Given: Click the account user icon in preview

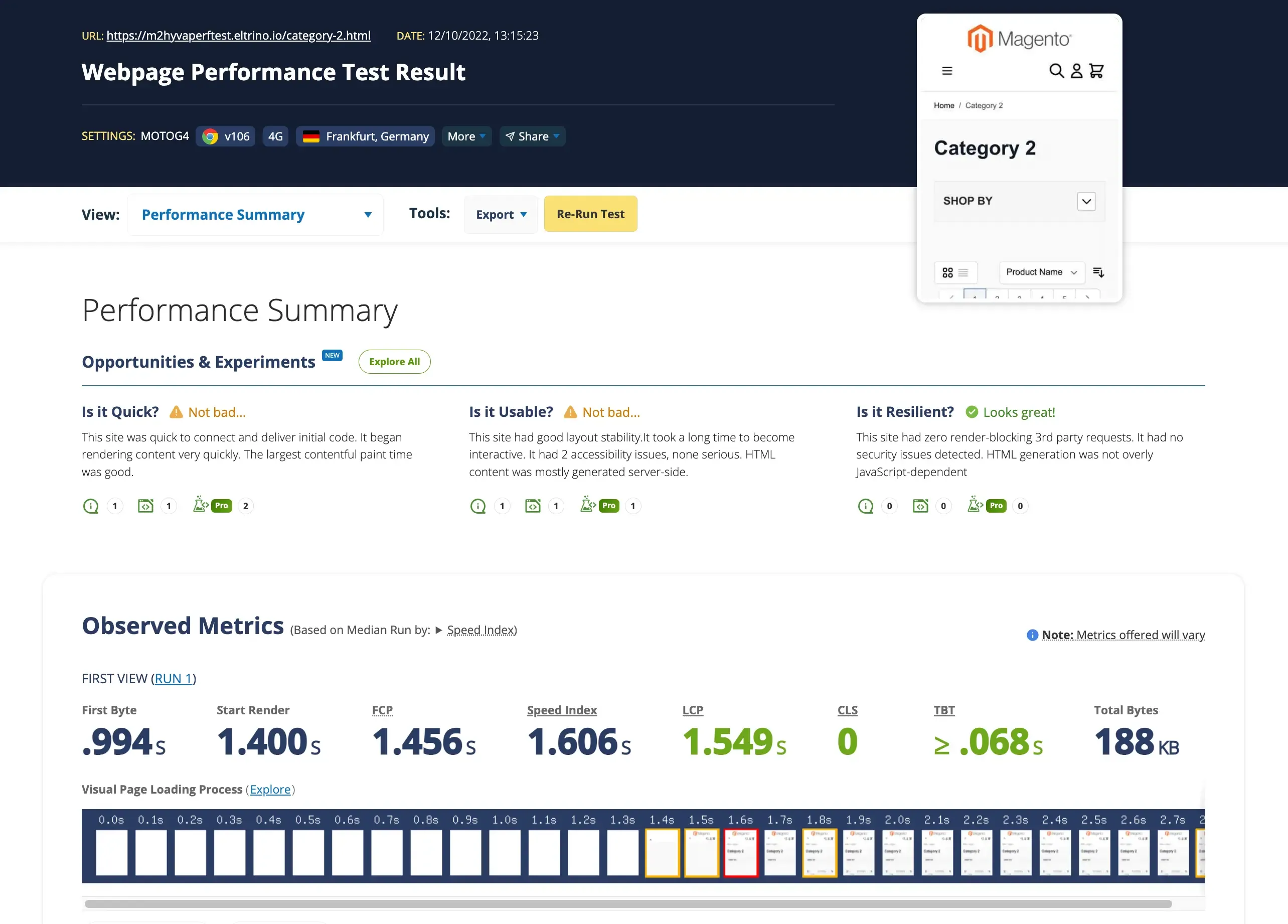Looking at the screenshot, I should click(x=1076, y=71).
